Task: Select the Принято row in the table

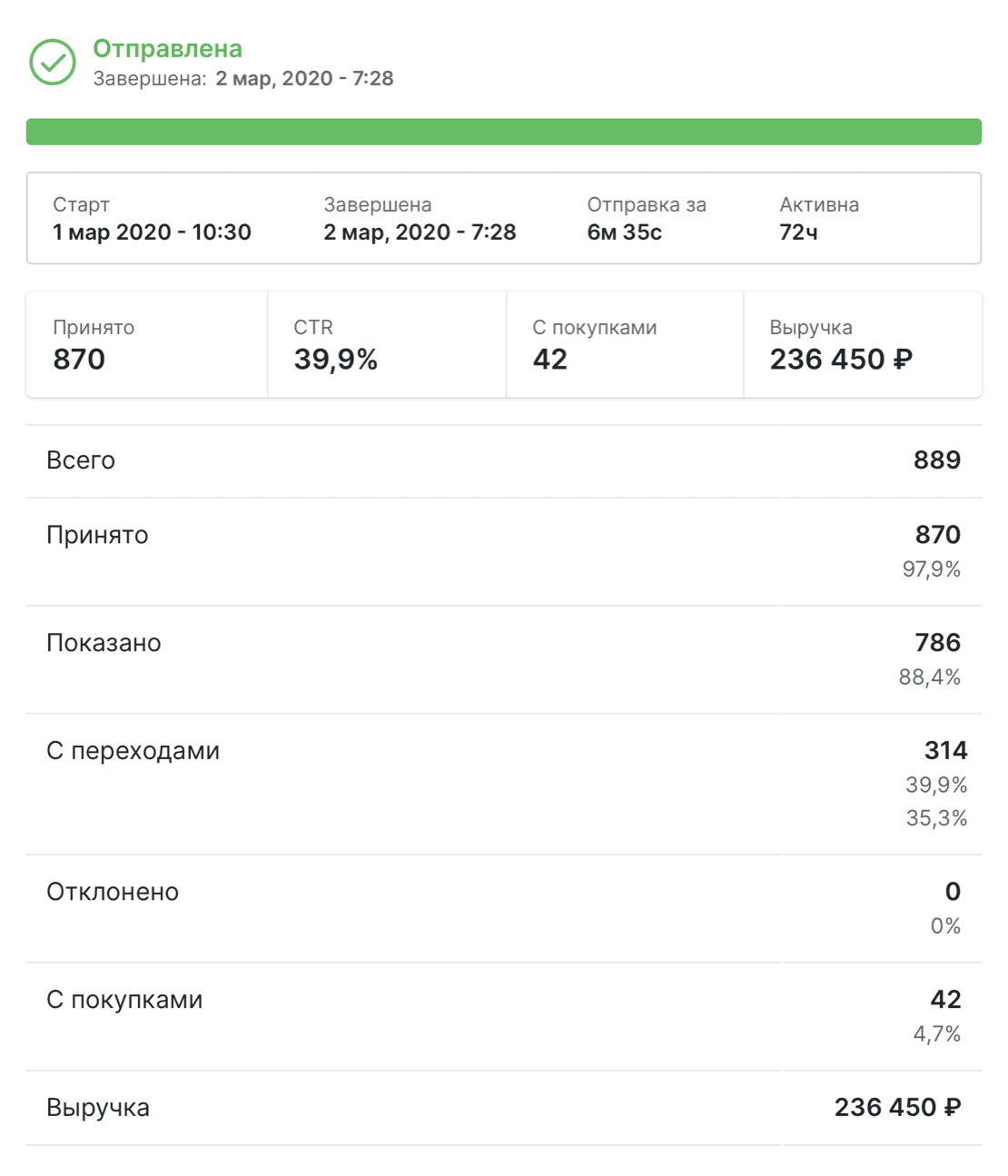Action: click(x=504, y=552)
